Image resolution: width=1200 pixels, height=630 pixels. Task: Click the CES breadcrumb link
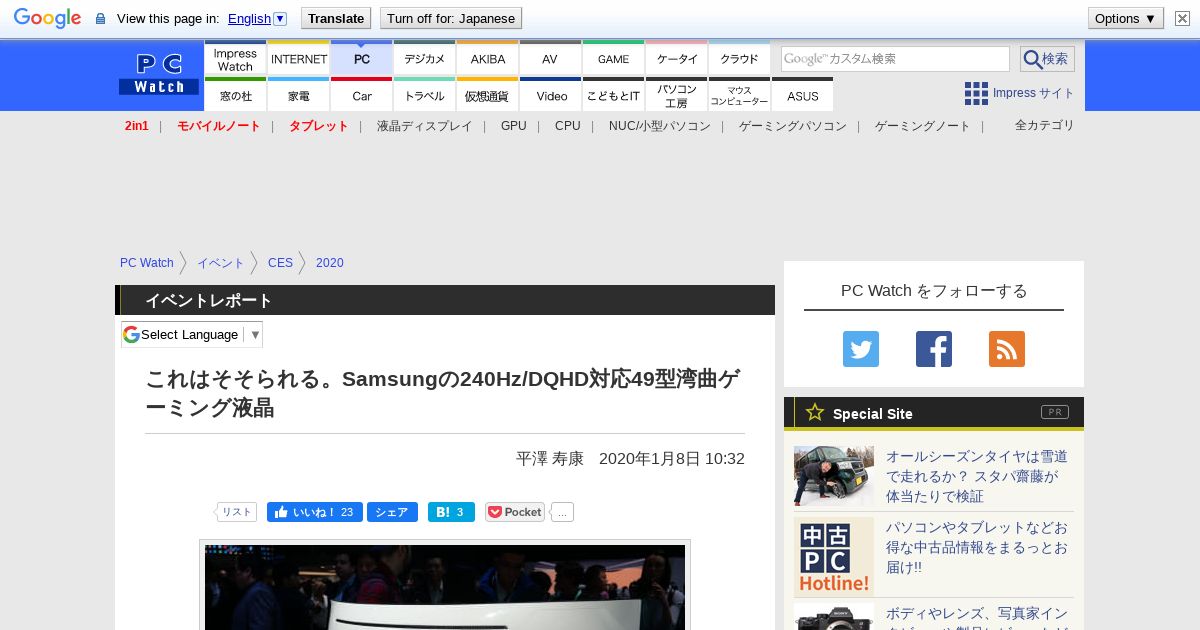coord(281,263)
